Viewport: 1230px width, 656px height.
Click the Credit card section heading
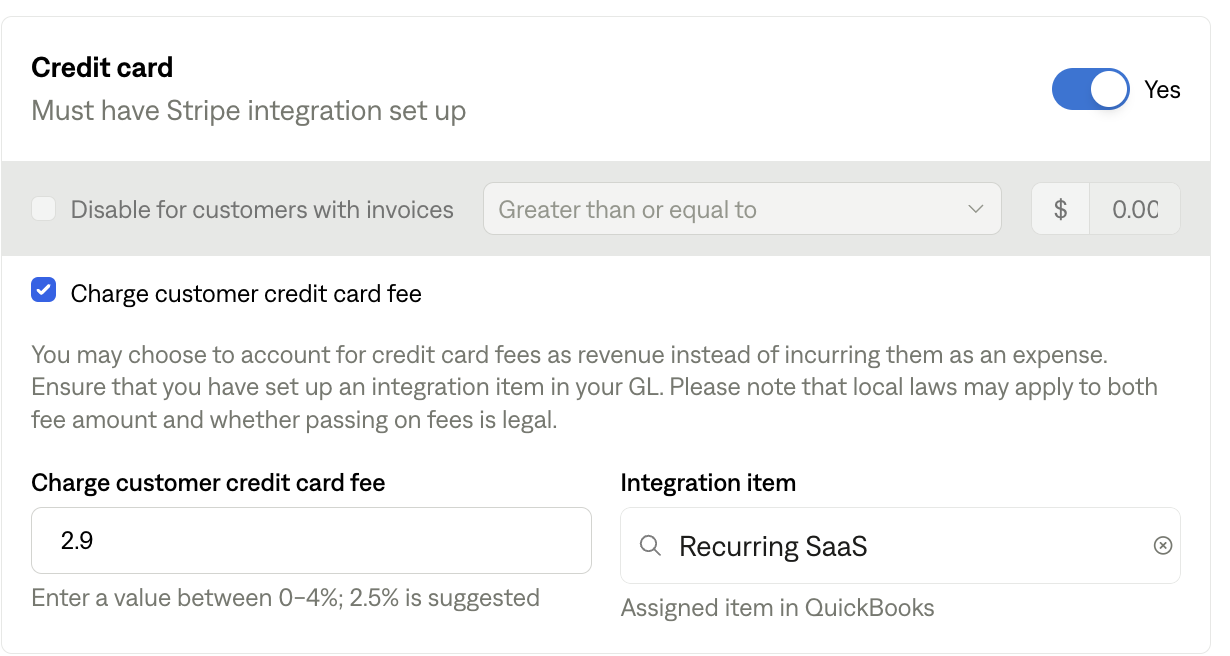[x=102, y=68]
